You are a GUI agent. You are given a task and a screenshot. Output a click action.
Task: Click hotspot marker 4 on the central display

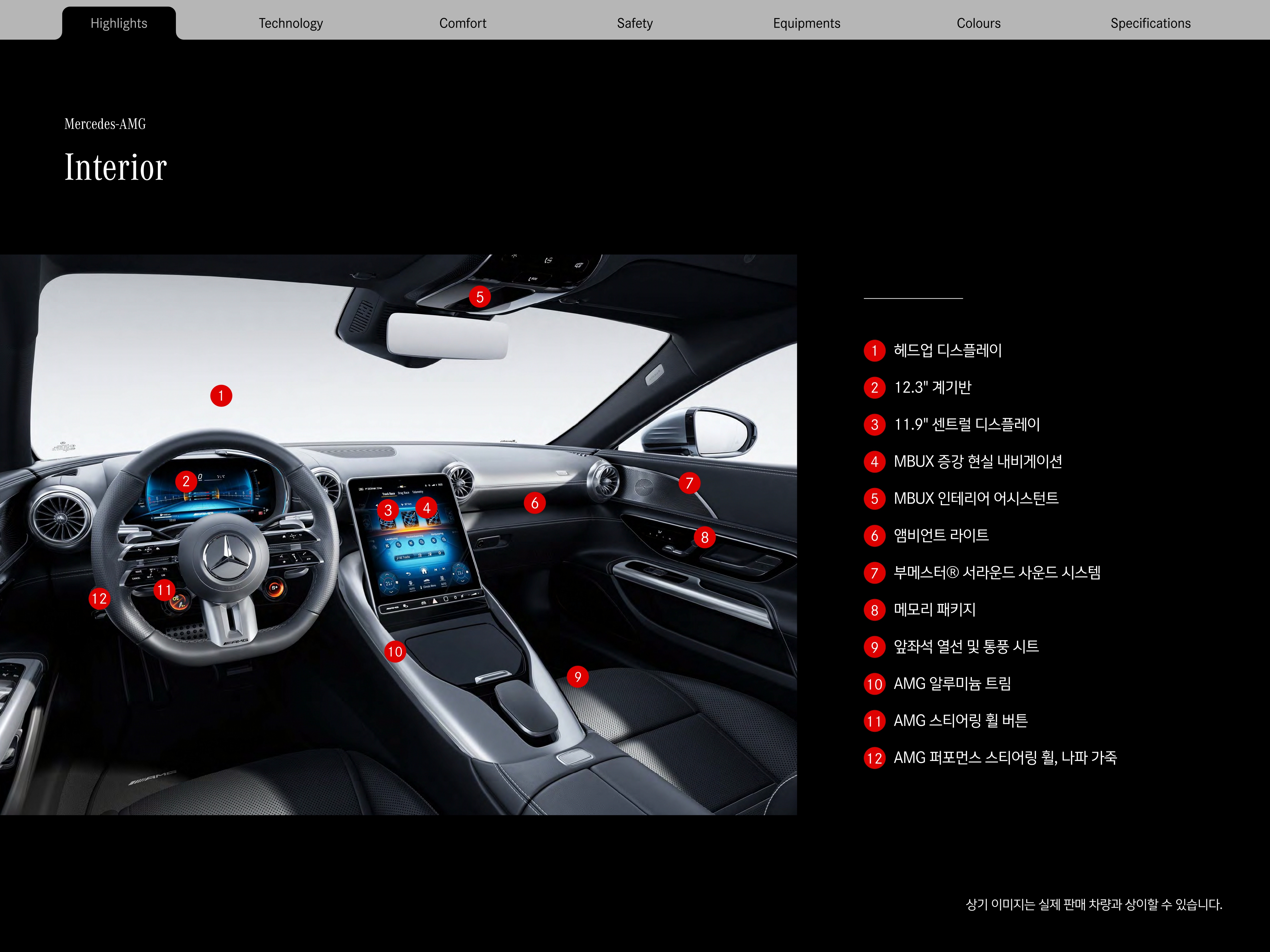point(427,508)
